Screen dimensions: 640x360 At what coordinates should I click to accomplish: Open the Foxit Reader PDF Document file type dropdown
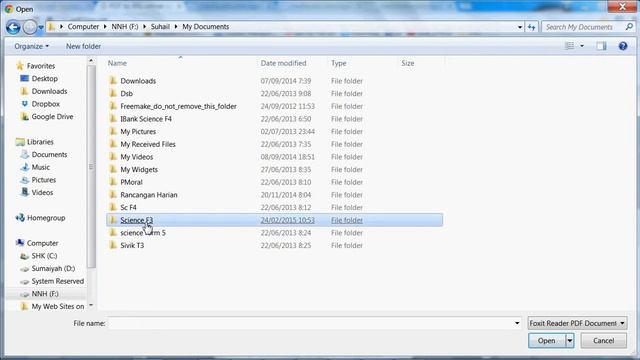point(578,323)
